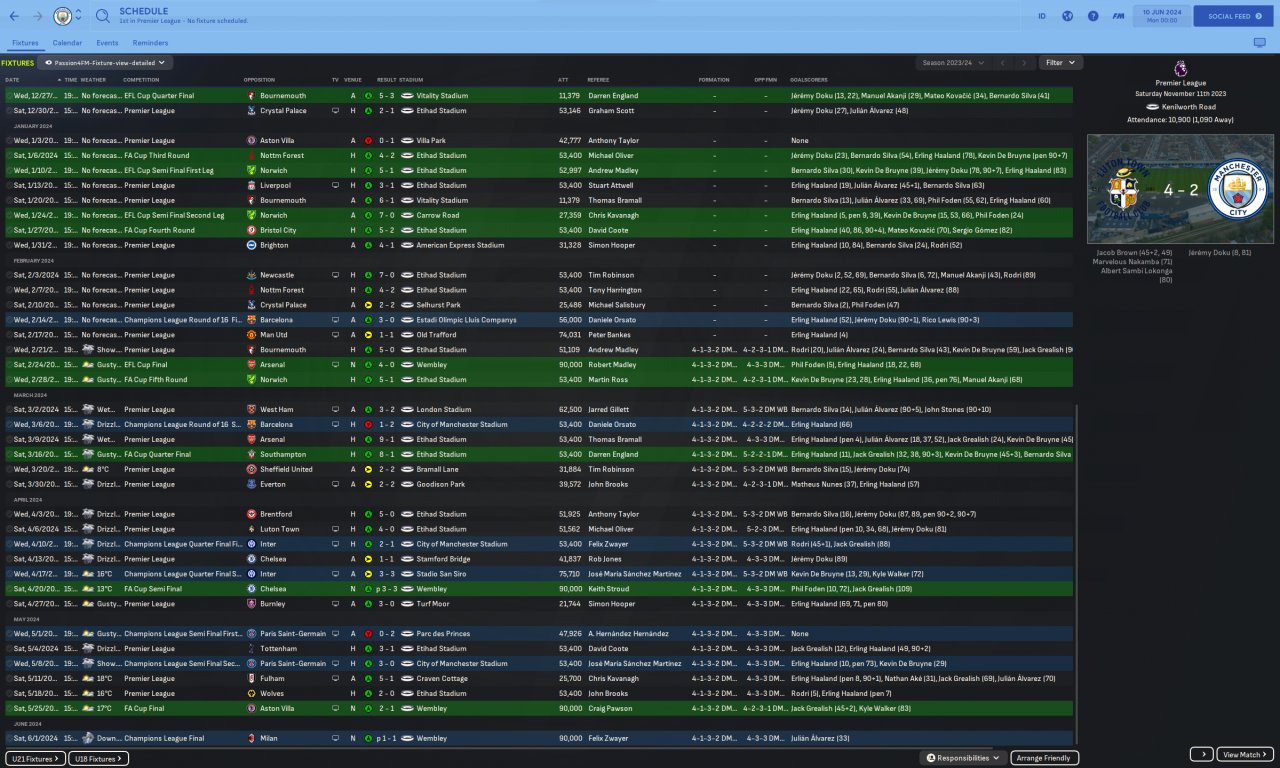Screen dimensions: 1280x768
Task: Sort by the Date column header
Action: coord(12,80)
